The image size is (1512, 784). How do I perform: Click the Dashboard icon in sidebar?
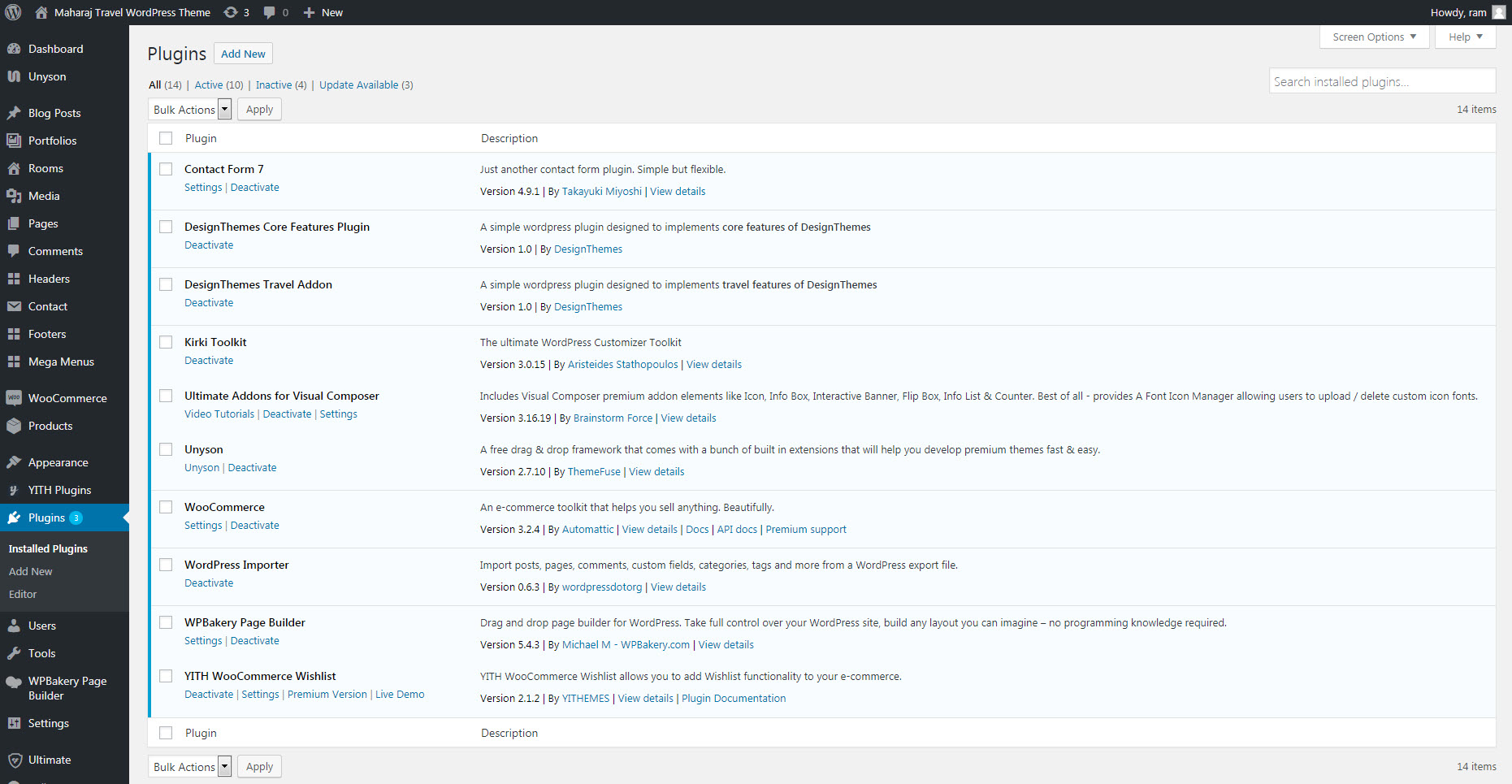coord(14,49)
